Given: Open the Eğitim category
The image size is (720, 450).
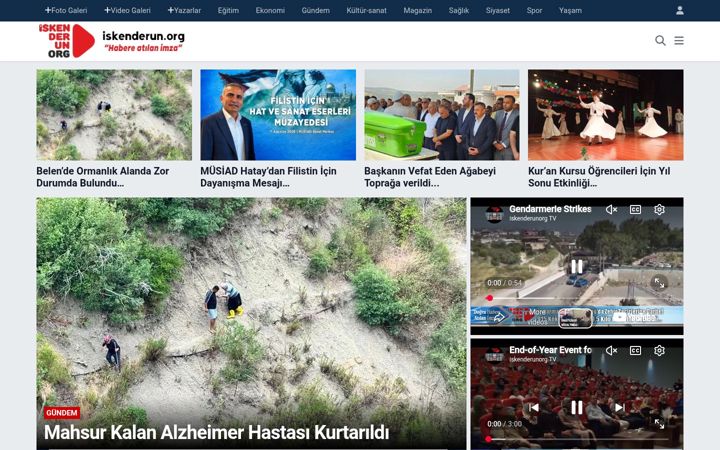Looking at the screenshot, I should 228,10.
